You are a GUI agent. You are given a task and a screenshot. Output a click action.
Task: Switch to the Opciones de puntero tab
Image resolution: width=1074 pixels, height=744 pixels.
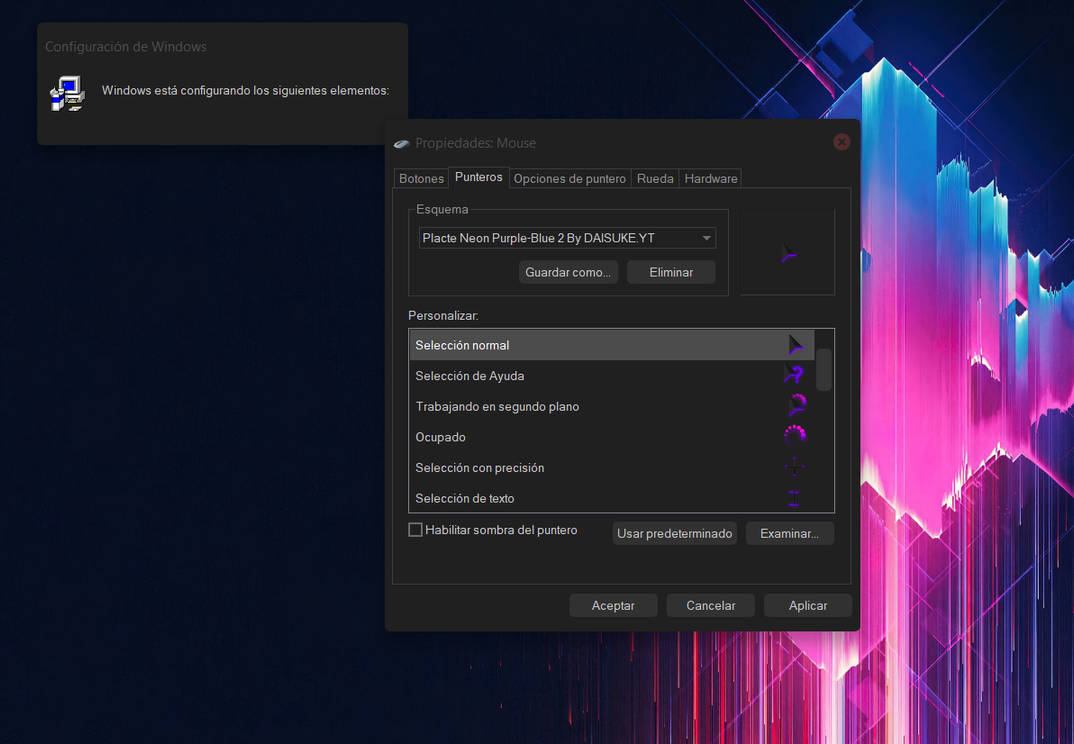click(x=569, y=178)
